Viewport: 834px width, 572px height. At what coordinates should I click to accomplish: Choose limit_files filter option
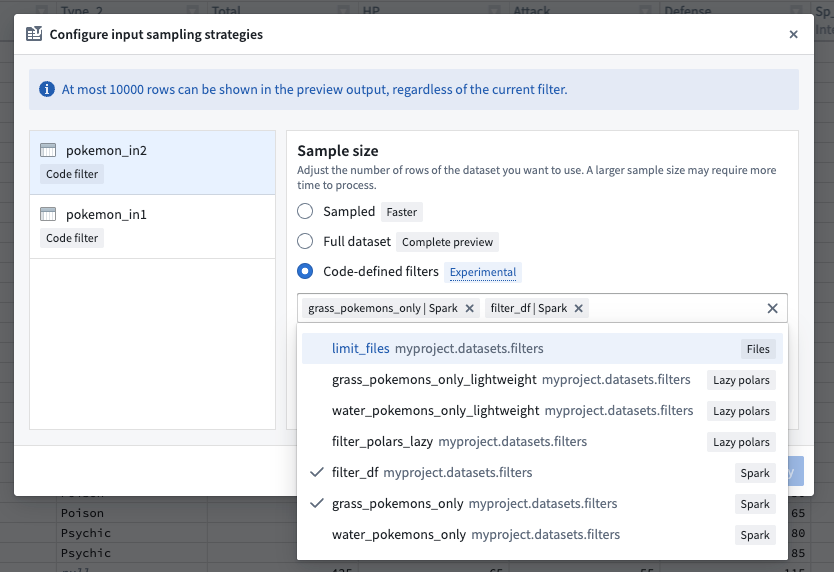coord(542,349)
